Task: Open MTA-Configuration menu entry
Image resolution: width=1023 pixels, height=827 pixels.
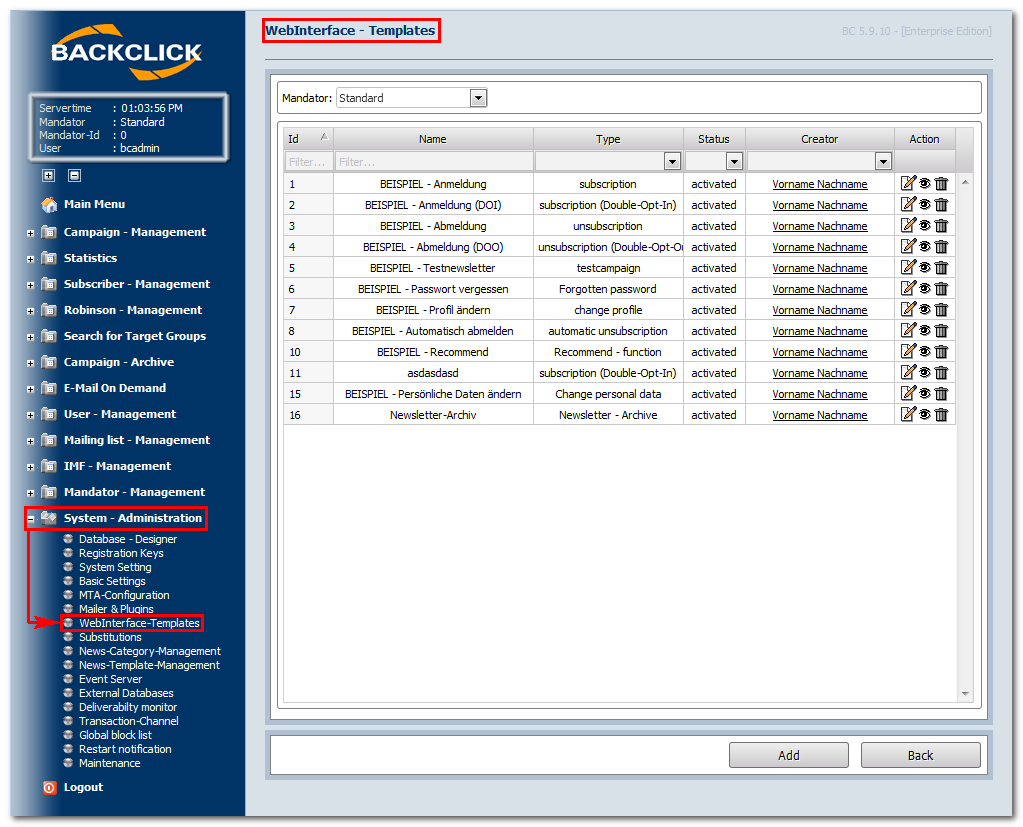Action: (124, 595)
